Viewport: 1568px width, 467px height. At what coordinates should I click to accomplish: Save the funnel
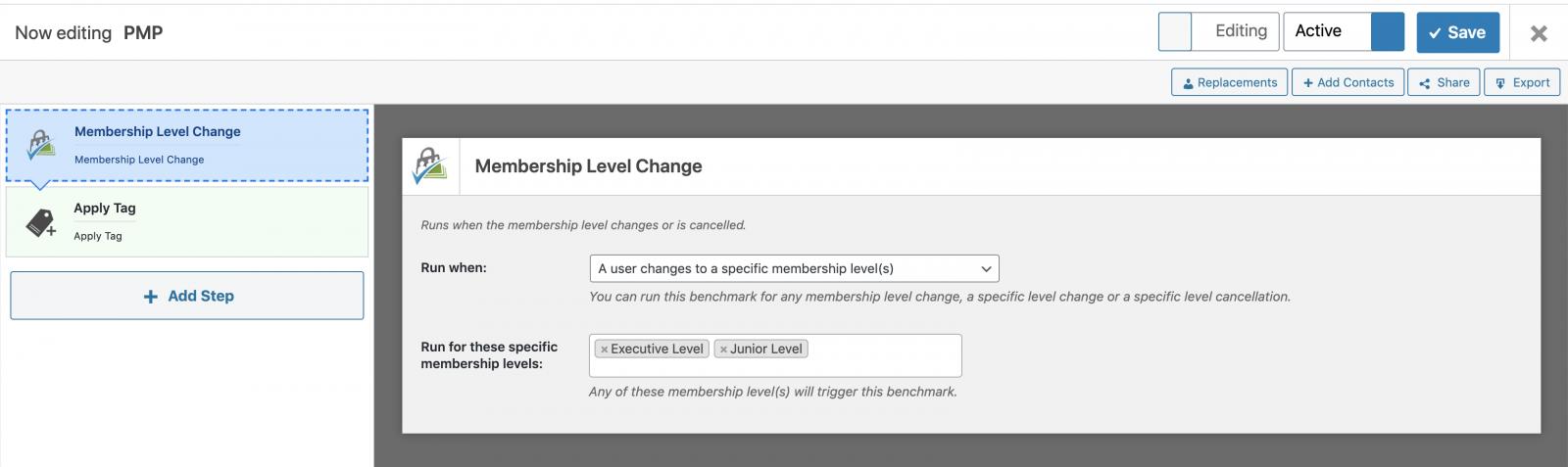1457,32
